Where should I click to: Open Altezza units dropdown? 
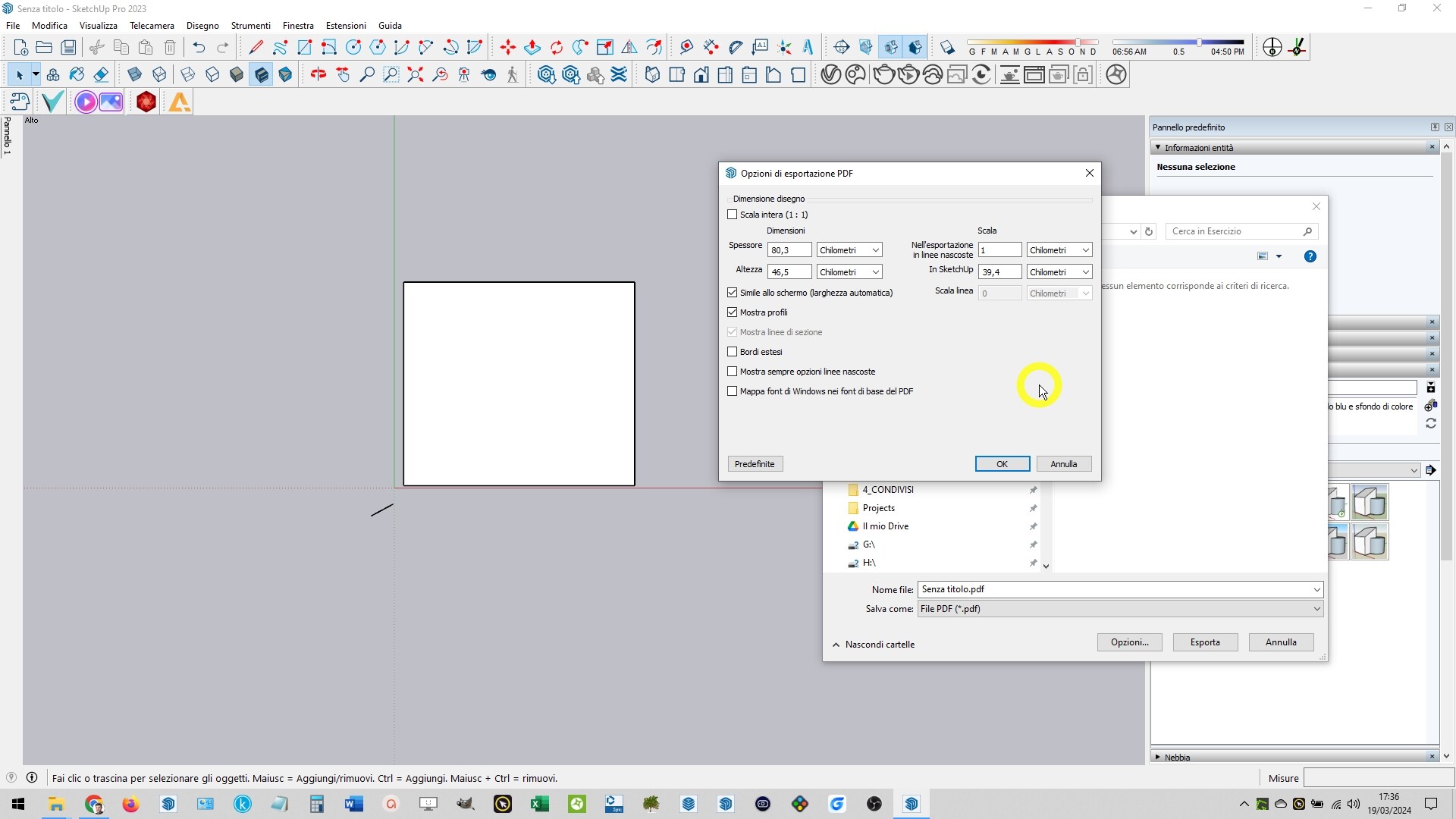849,272
